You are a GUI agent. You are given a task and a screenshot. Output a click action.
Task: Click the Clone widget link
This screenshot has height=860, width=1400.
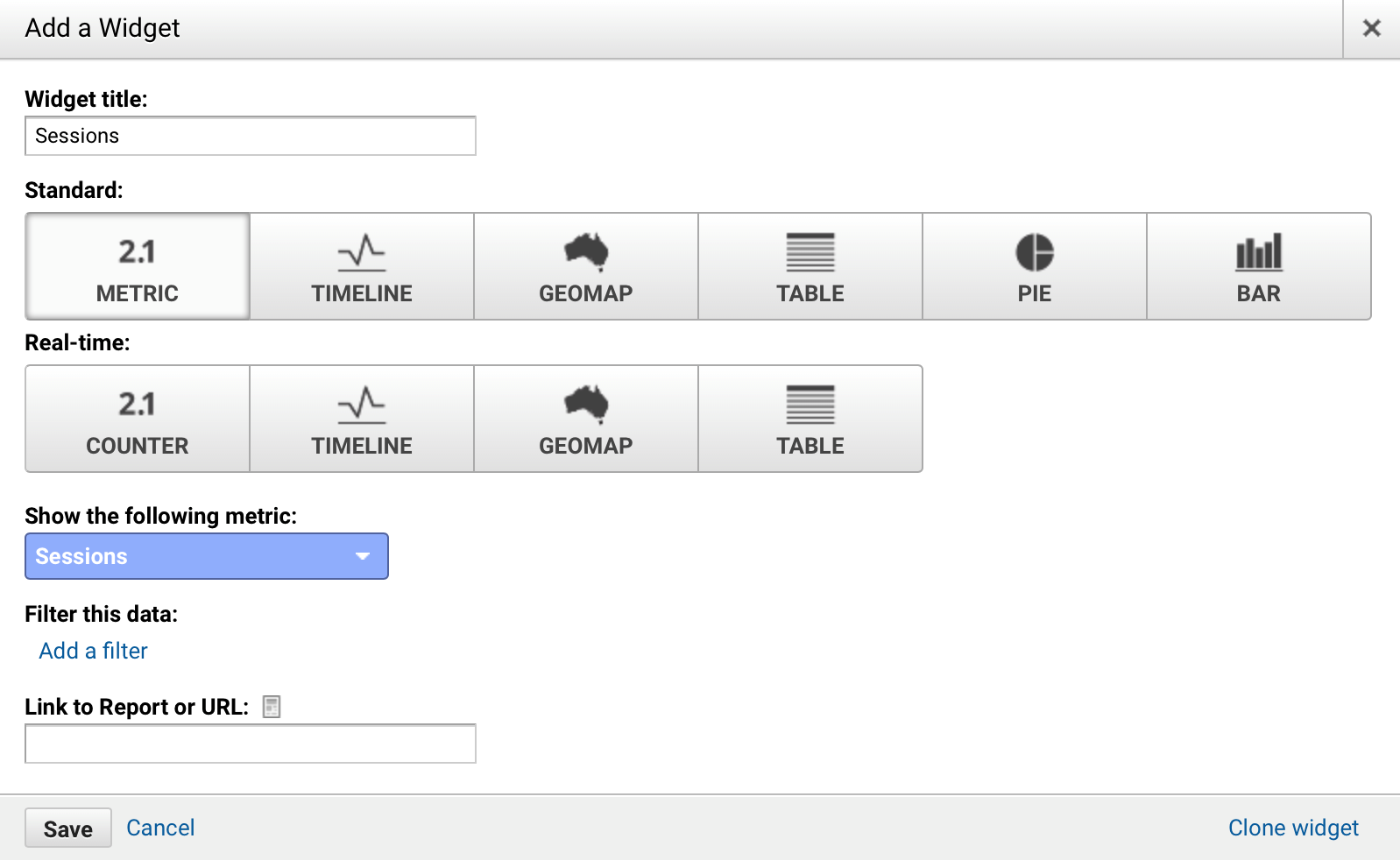tap(1293, 828)
